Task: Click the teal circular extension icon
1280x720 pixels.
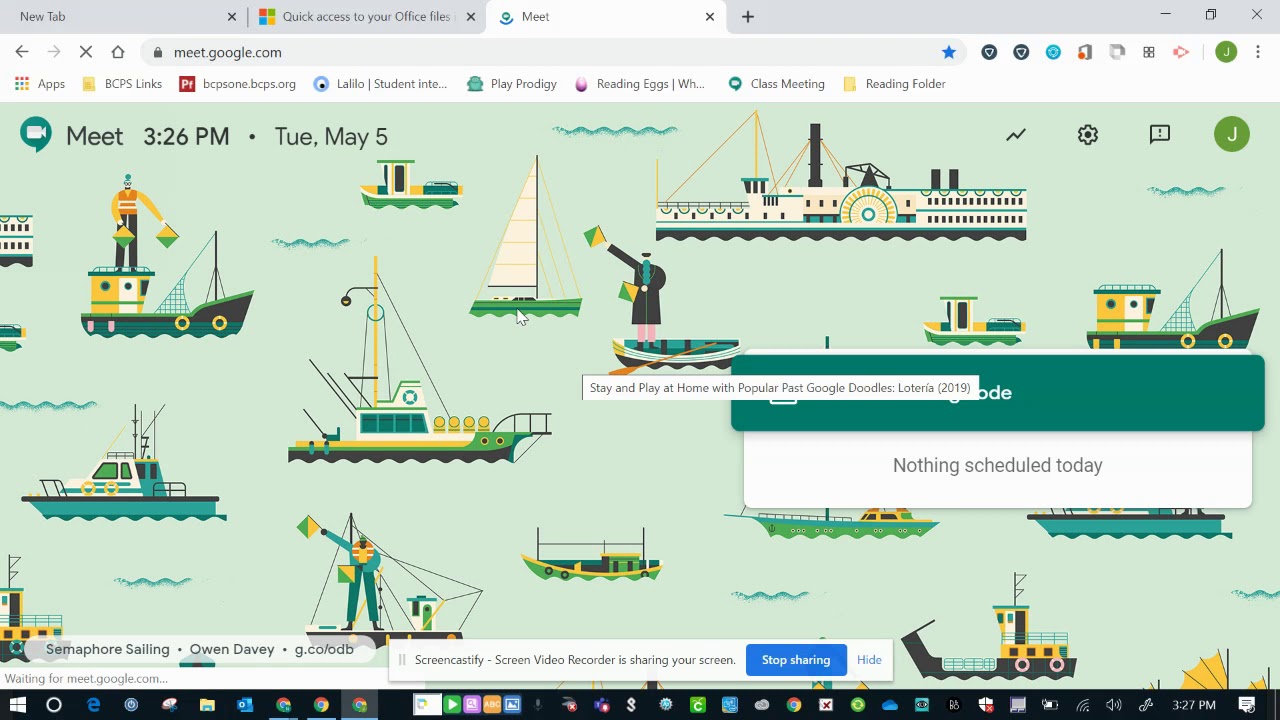Action: coord(1053,52)
